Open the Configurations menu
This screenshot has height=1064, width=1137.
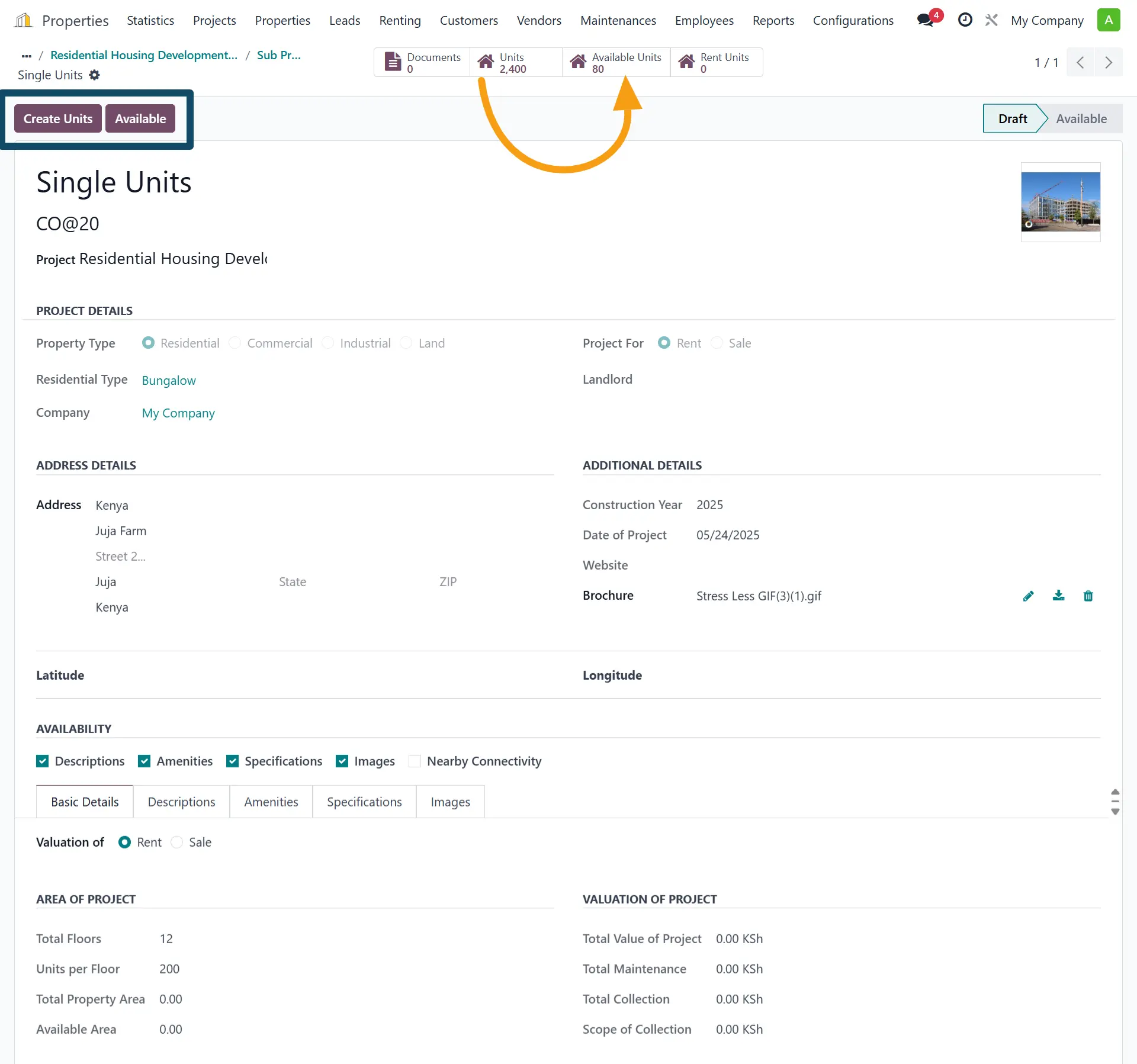click(x=853, y=20)
